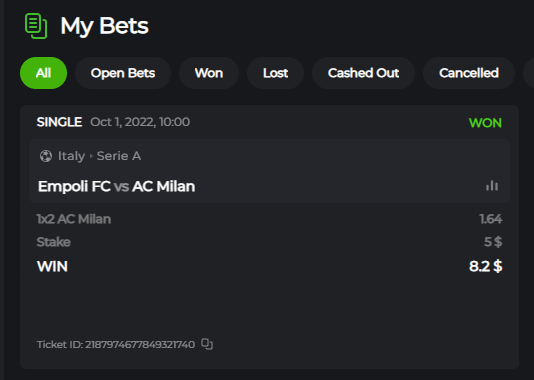Open the partially hidden filter pill after Cancelled

tap(529, 73)
